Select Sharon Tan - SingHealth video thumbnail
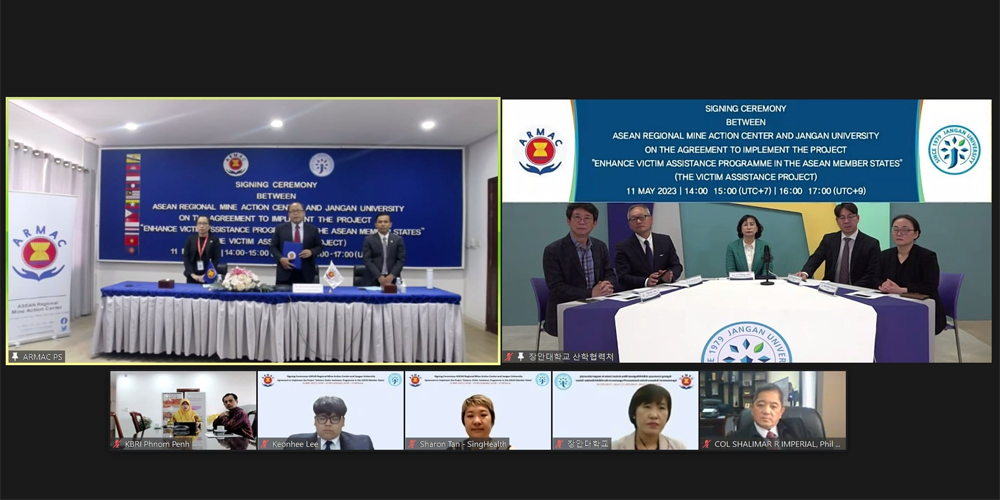The image size is (1000, 500). 477,405
